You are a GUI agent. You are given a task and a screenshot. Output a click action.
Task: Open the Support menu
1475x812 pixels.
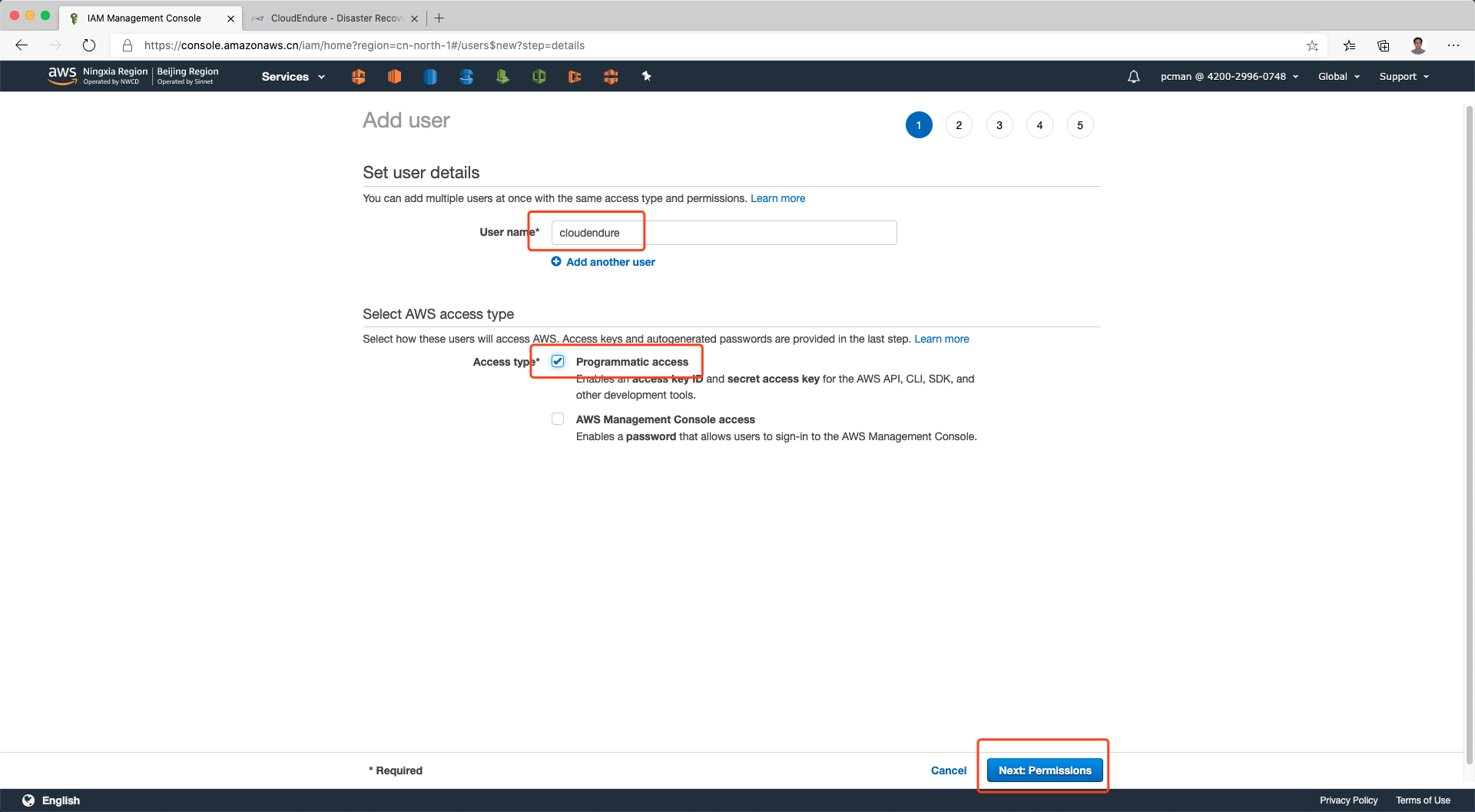click(1404, 77)
